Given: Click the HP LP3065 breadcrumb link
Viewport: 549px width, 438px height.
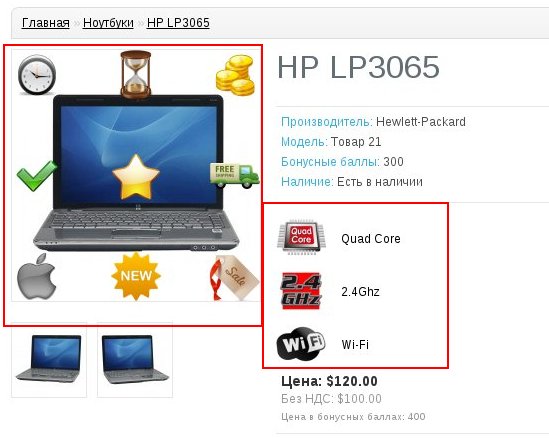Looking at the screenshot, I should coord(178,23).
